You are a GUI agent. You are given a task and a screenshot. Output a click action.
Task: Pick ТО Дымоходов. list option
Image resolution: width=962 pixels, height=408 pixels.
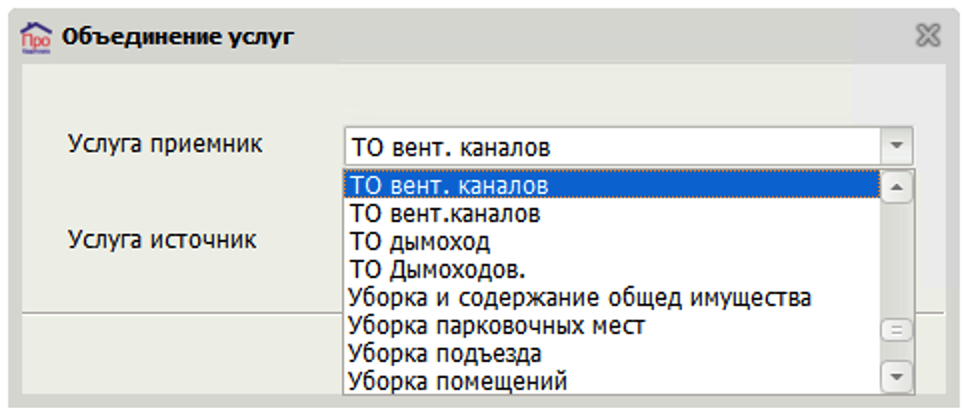click(x=612, y=270)
